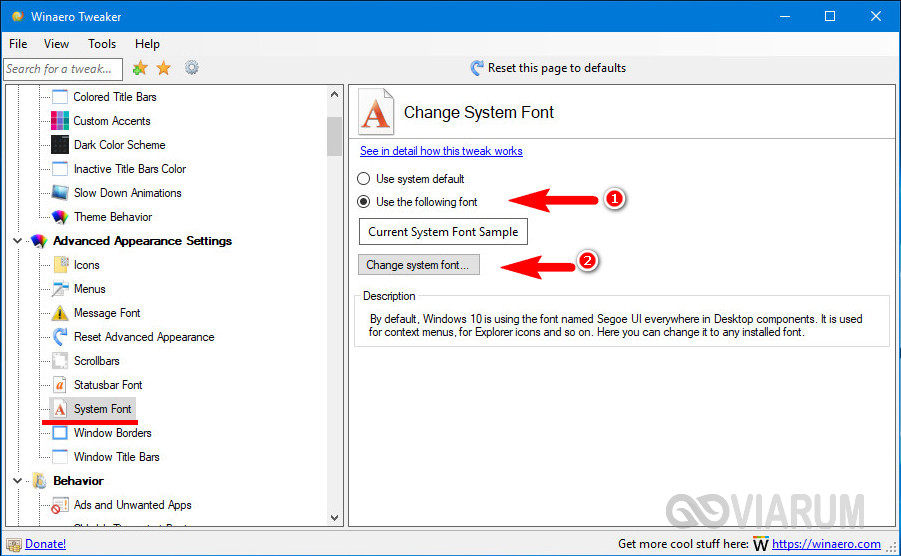
Task: Click the Winaero W logo icon
Action: tap(760, 544)
